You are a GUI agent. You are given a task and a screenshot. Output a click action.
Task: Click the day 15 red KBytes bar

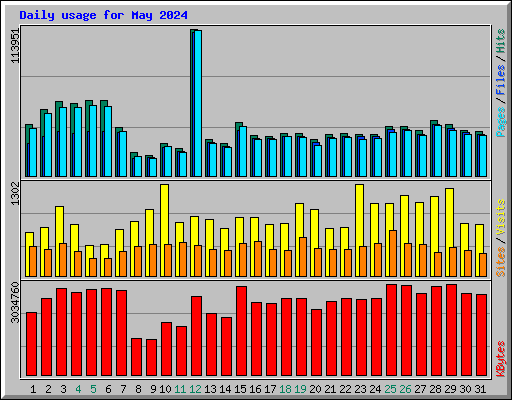(242, 331)
